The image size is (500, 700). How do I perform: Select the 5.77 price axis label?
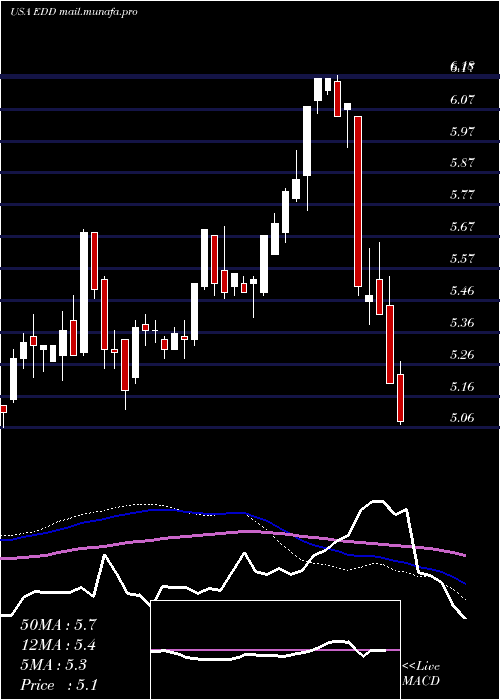462,195
